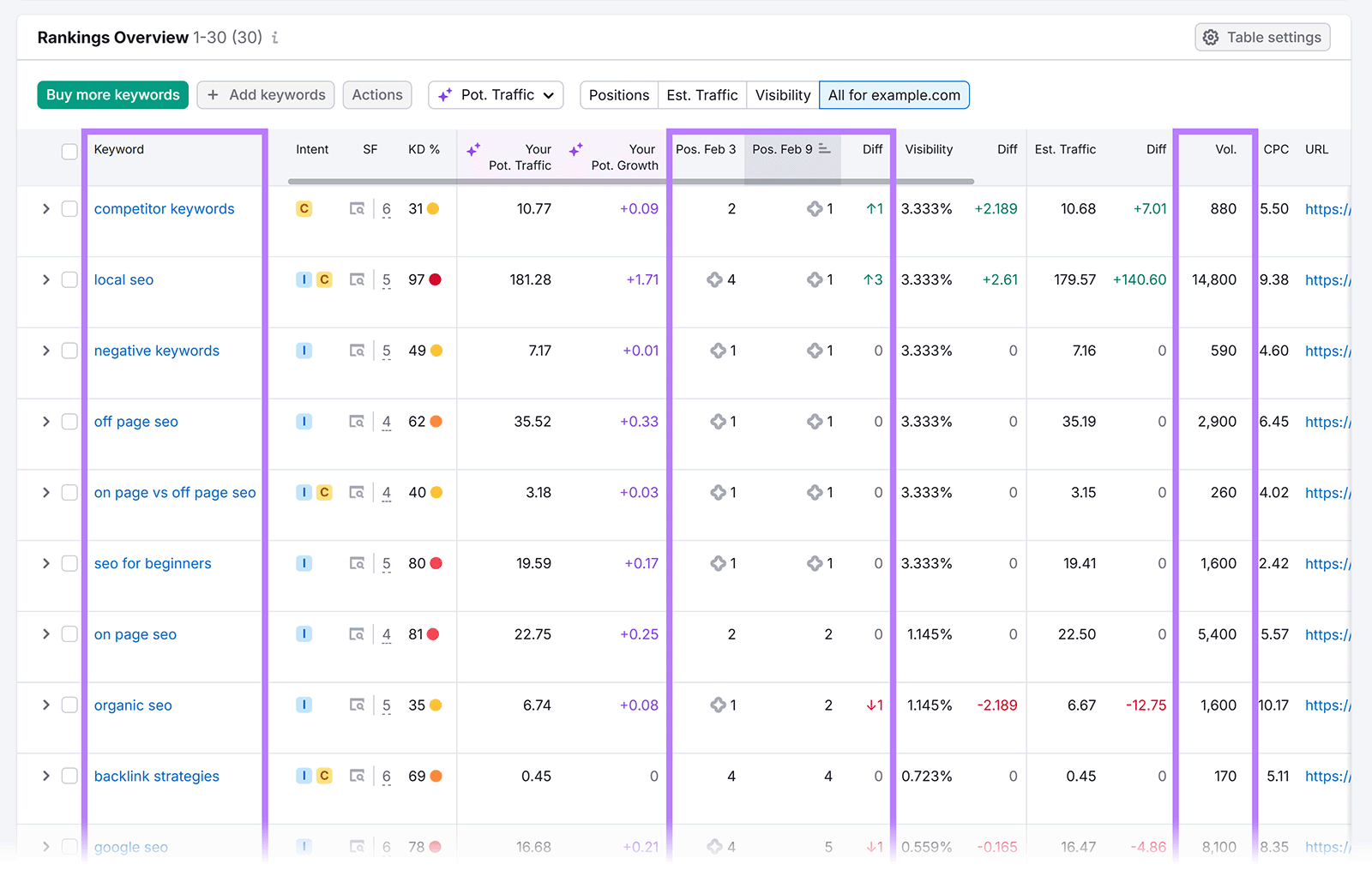Open the off page seo keyword link

tap(135, 421)
